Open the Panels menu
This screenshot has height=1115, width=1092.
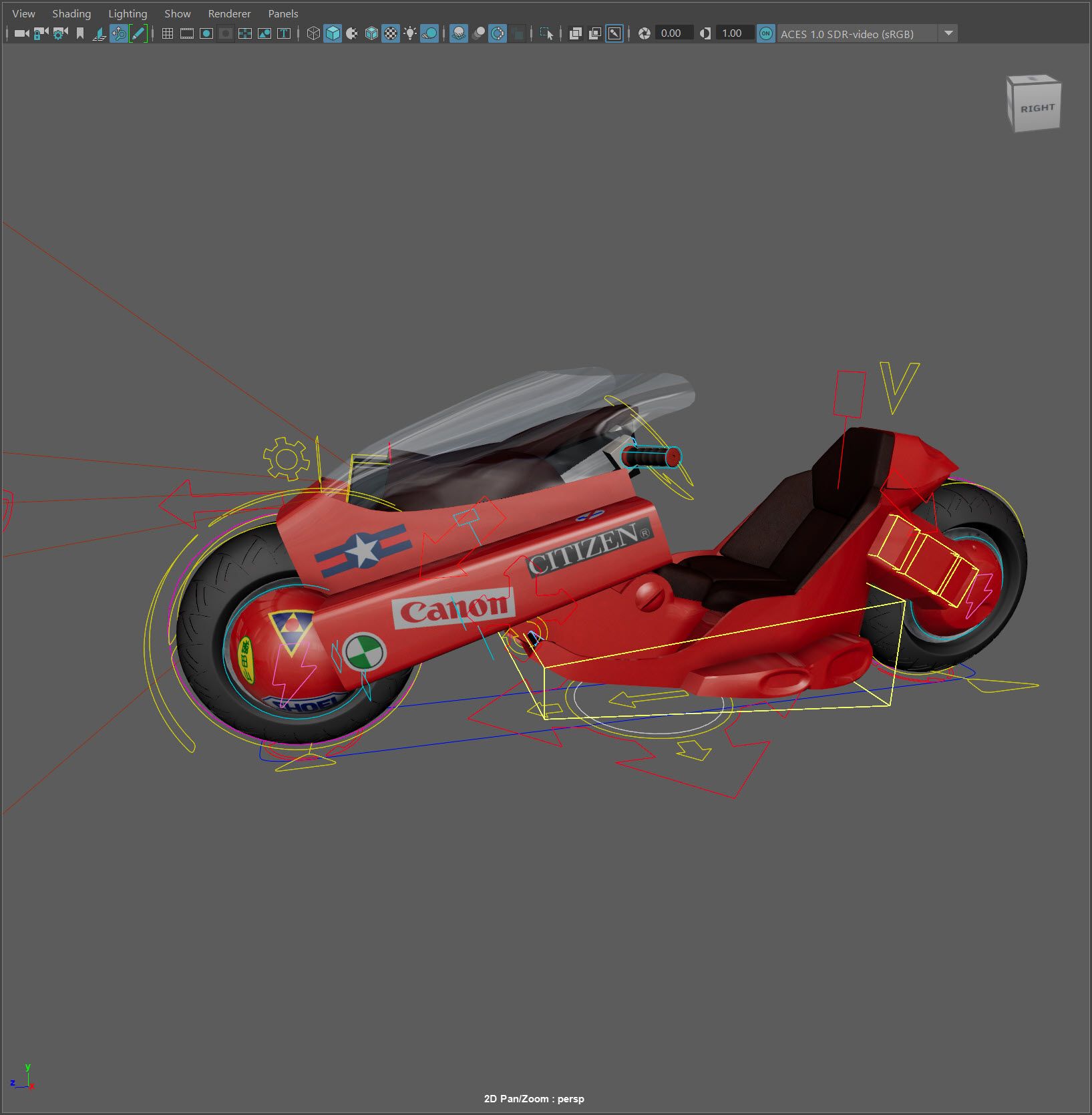[x=283, y=13]
